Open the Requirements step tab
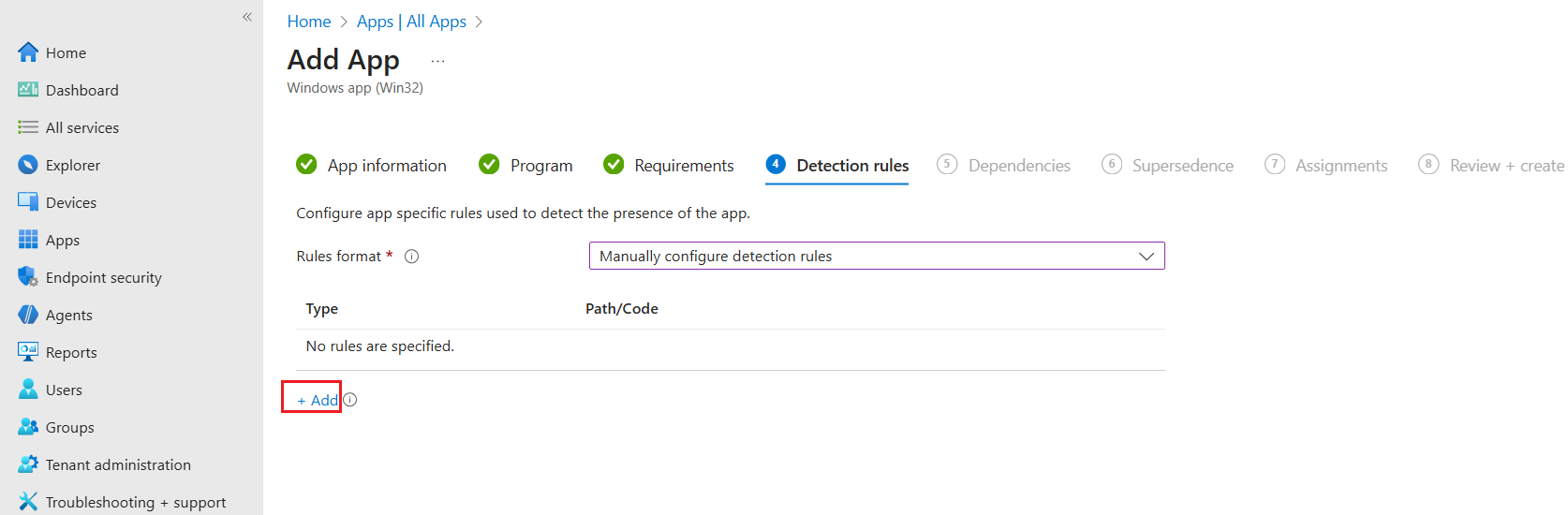The width and height of the screenshot is (1568, 515). [683, 166]
